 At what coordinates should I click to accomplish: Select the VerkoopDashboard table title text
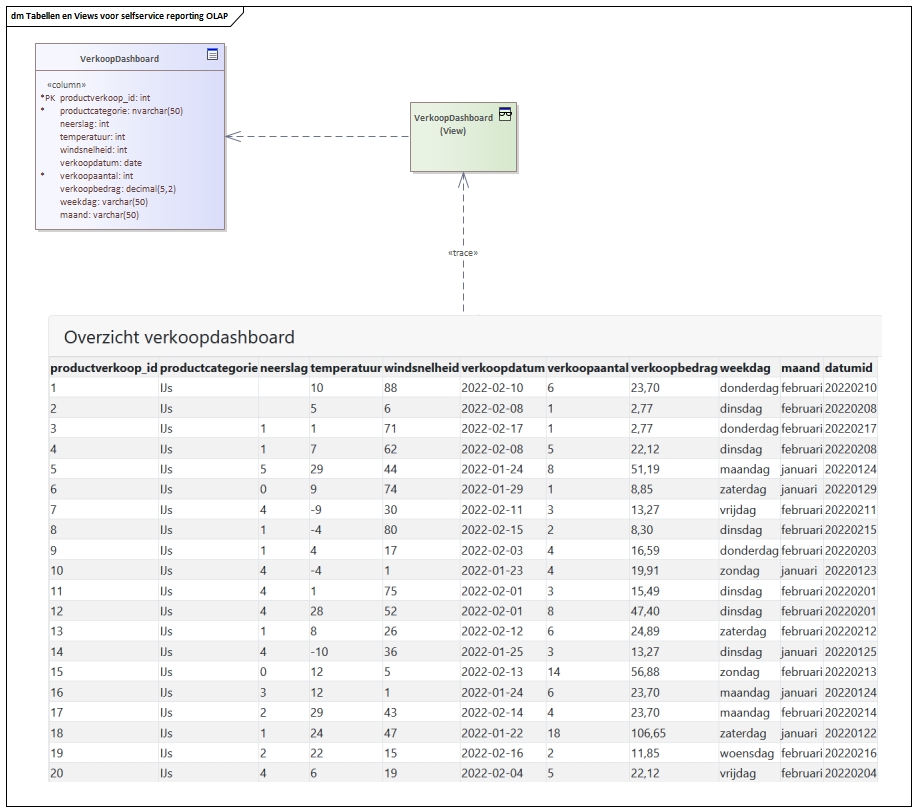tap(119, 59)
